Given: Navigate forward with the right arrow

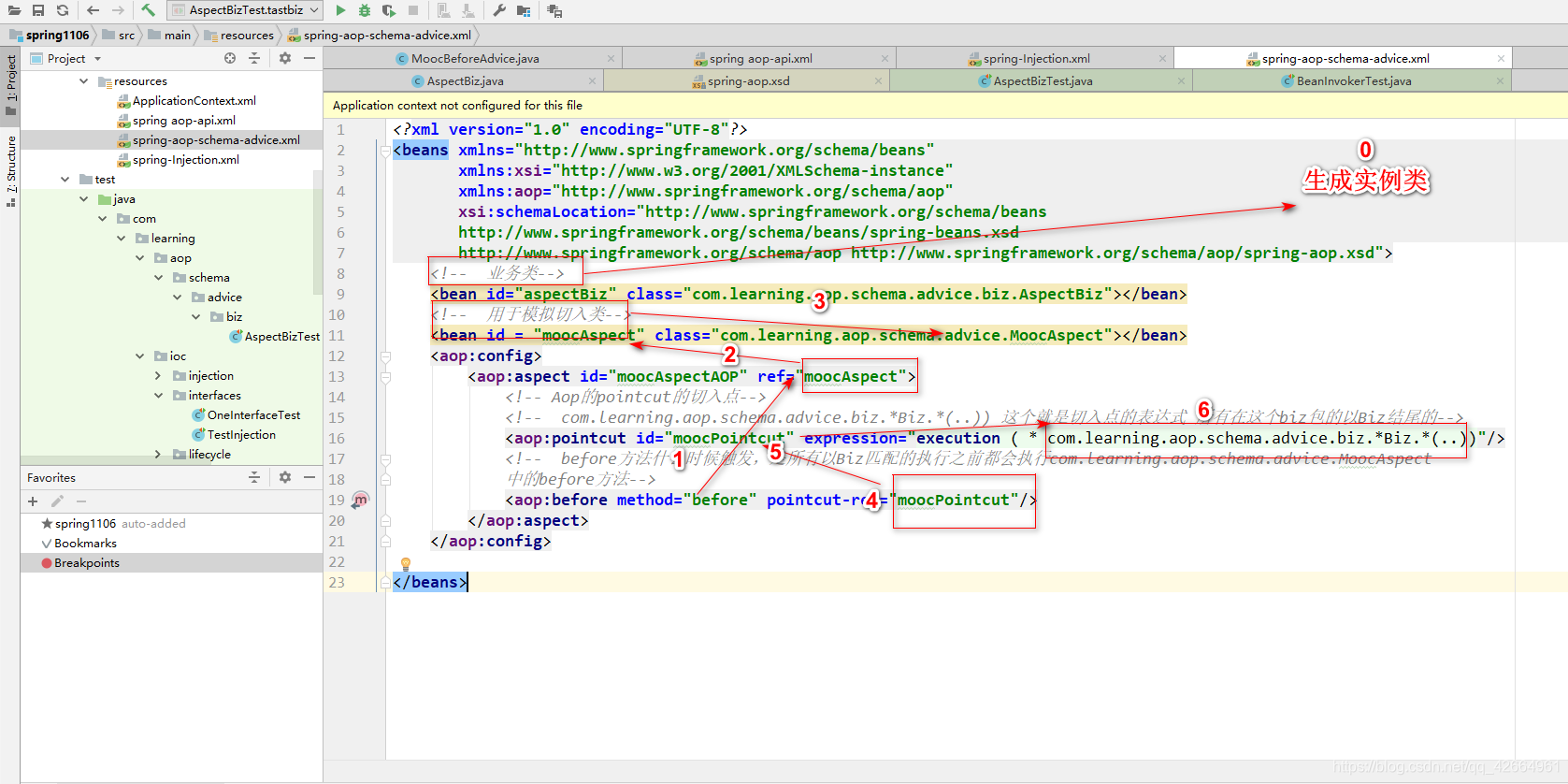Looking at the screenshot, I should [x=118, y=10].
